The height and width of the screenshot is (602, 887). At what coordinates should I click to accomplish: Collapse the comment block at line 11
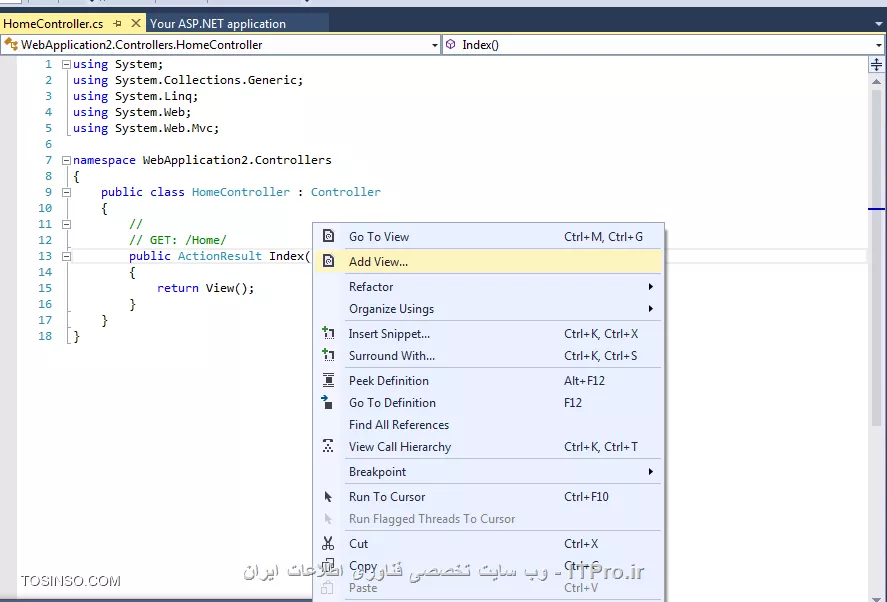pos(66,224)
